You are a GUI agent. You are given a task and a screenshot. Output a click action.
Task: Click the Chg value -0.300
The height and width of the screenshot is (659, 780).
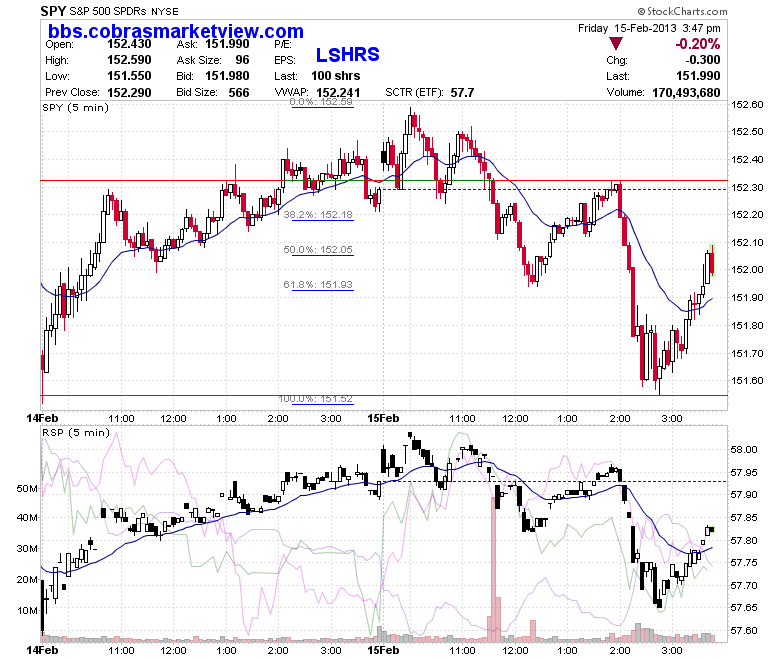click(702, 60)
